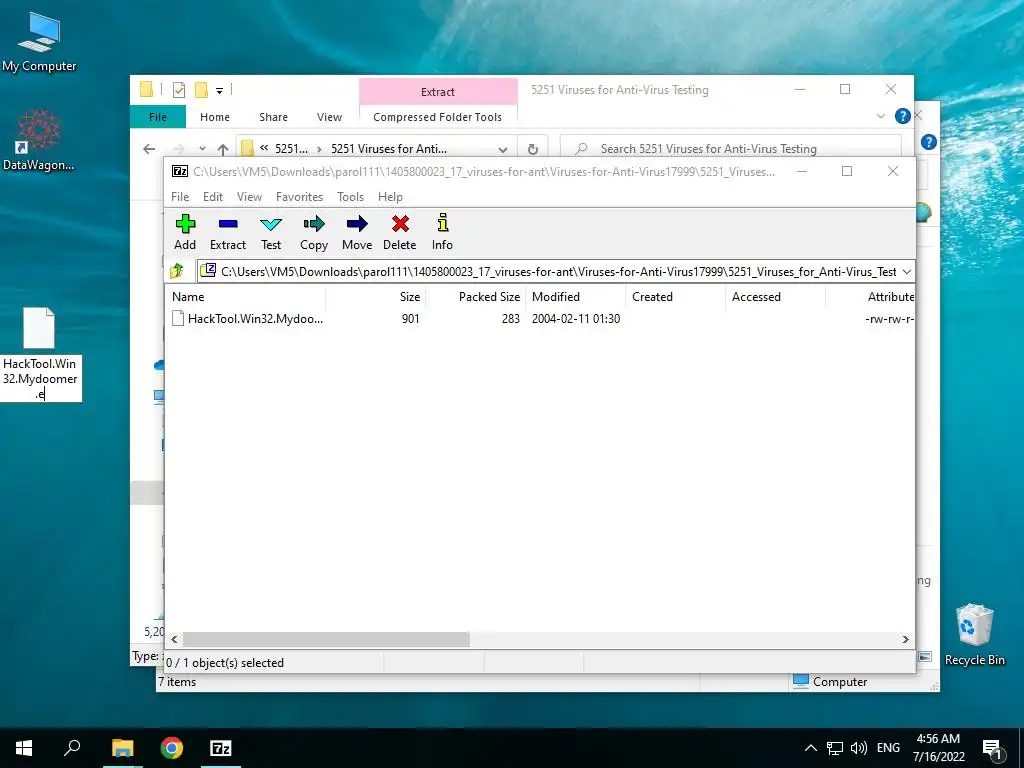Sort by Name column in 7-Zip
The height and width of the screenshot is (768, 1024).
coord(246,296)
